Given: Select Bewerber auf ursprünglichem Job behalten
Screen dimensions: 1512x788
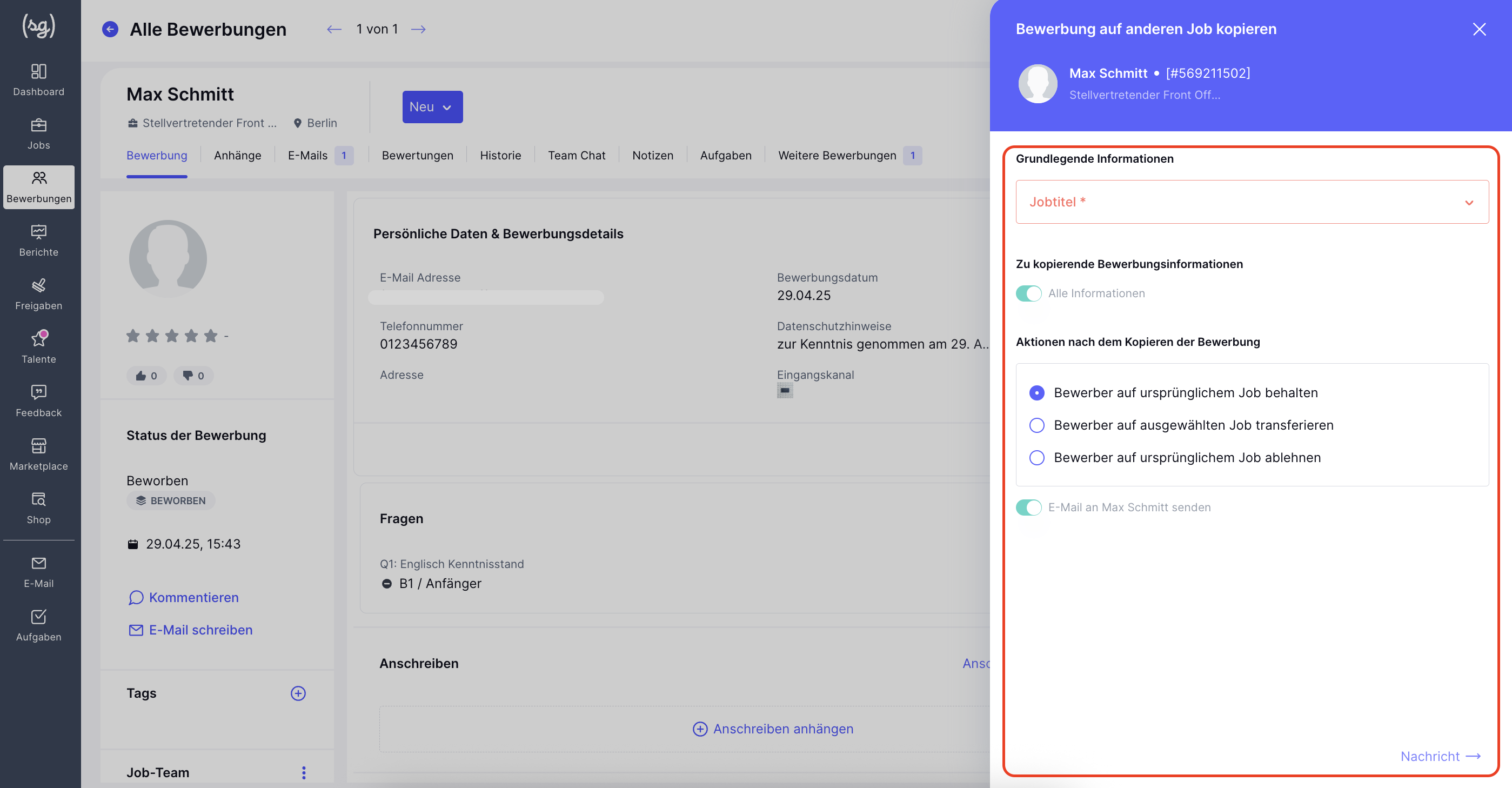Looking at the screenshot, I should [x=1037, y=393].
